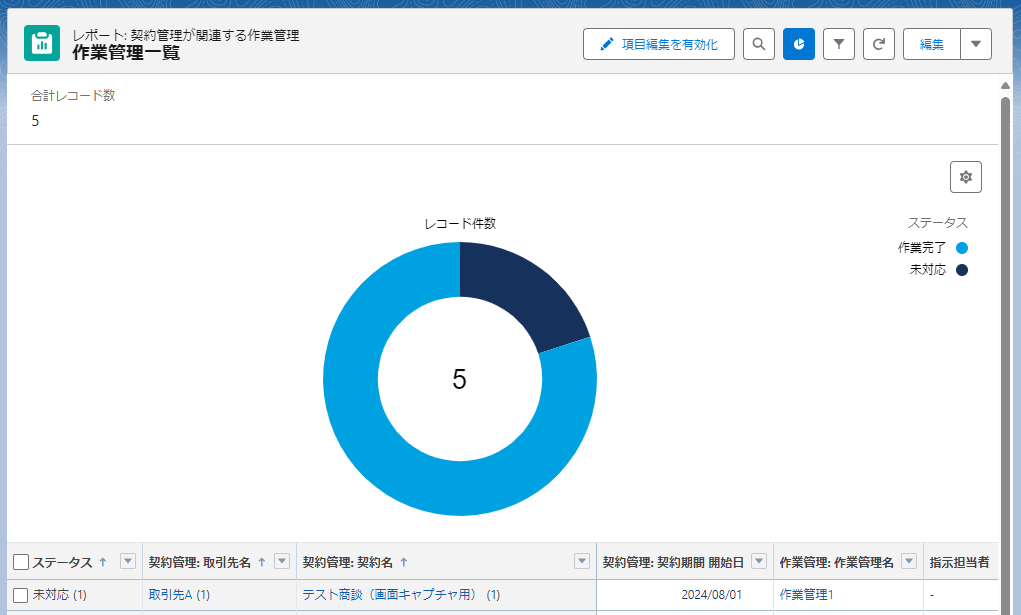This screenshot has width=1021, height=615.
Task: Check the ステータス header select-all checkbox
Action: coord(21,562)
